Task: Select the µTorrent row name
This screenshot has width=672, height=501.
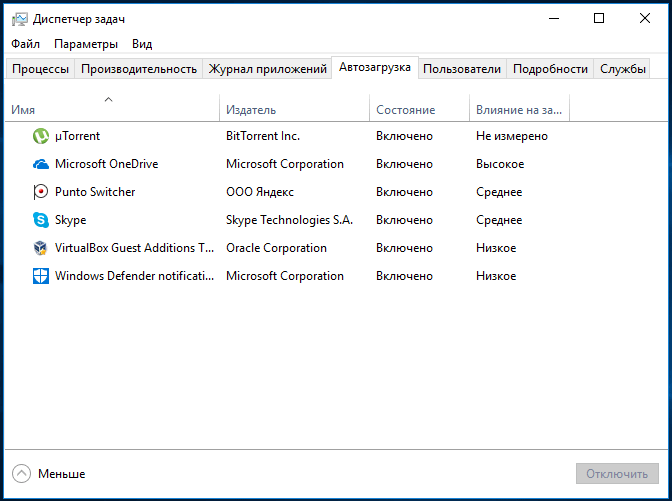Action: pyautogui.click(x=78, y=136)
